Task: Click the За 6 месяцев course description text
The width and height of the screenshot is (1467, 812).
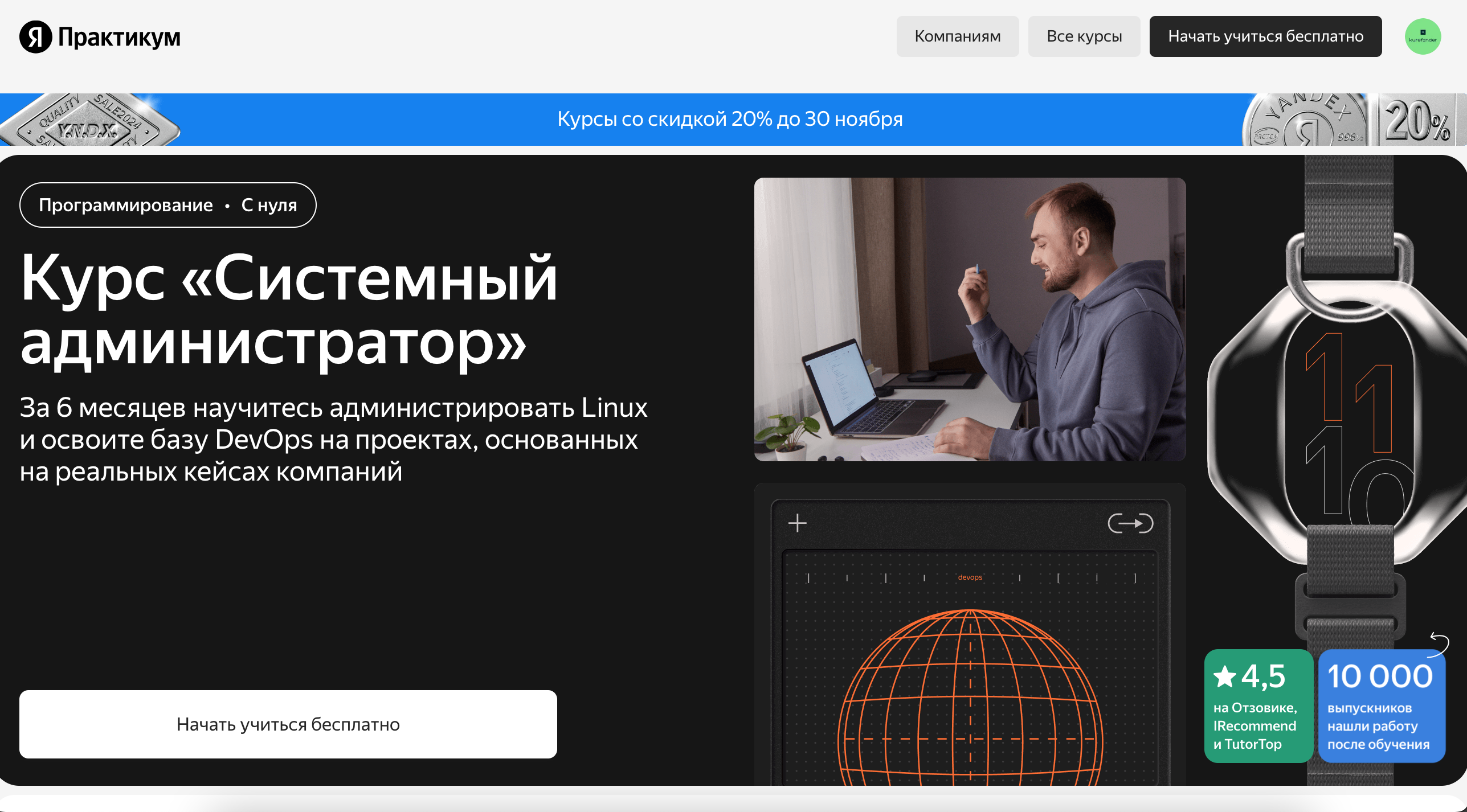Action: point(334,440)
